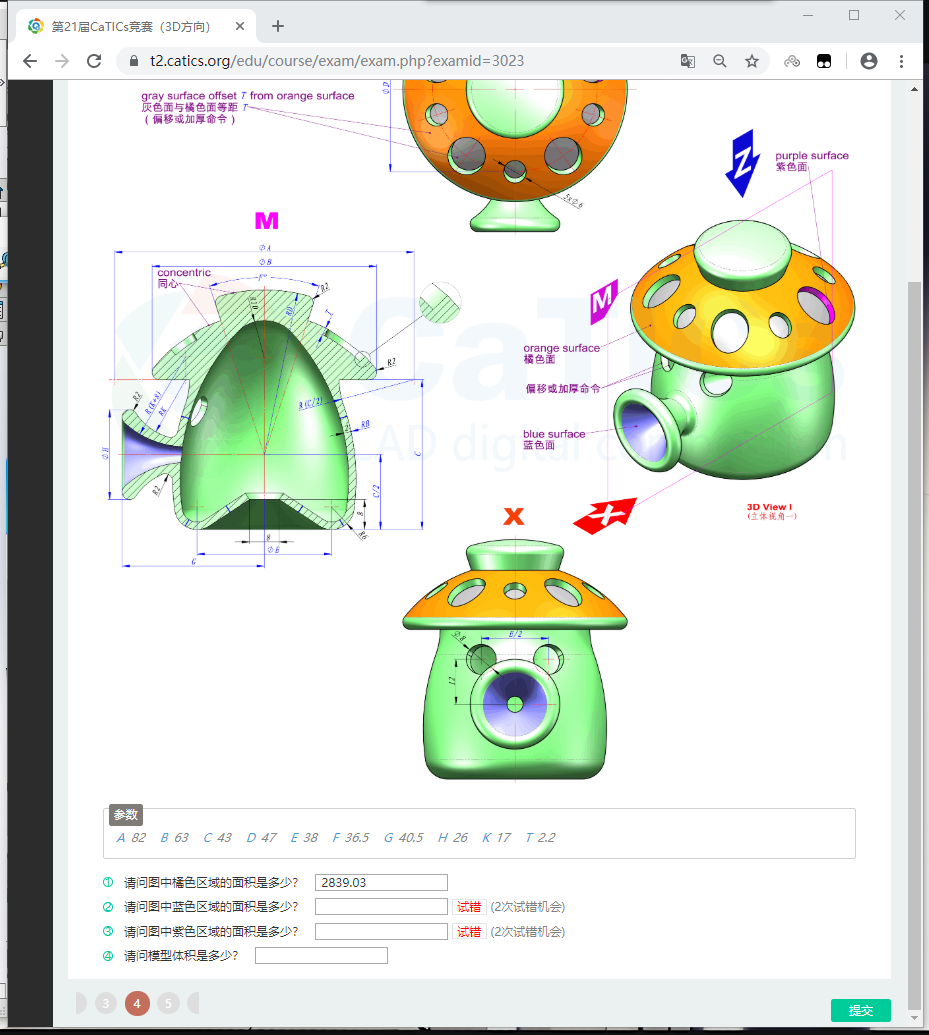Click the model volume answer field

[321, 956]
